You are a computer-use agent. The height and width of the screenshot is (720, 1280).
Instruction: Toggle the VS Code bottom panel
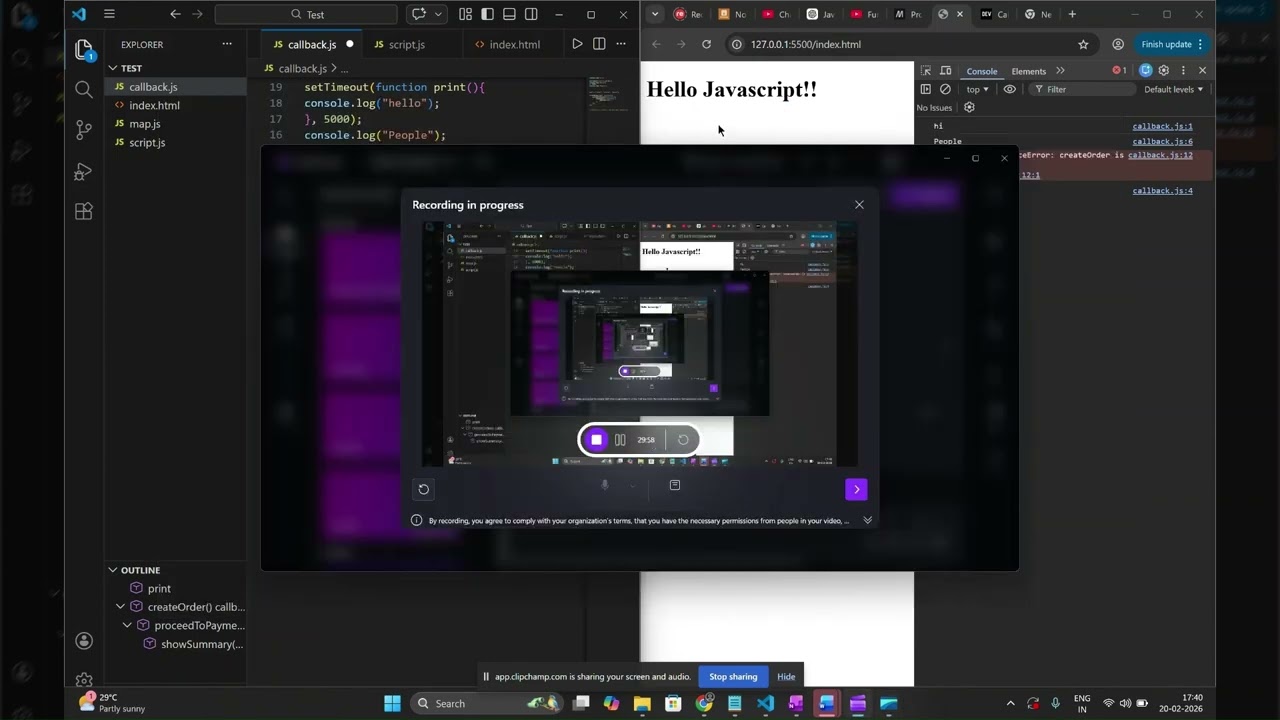point(509,14)
